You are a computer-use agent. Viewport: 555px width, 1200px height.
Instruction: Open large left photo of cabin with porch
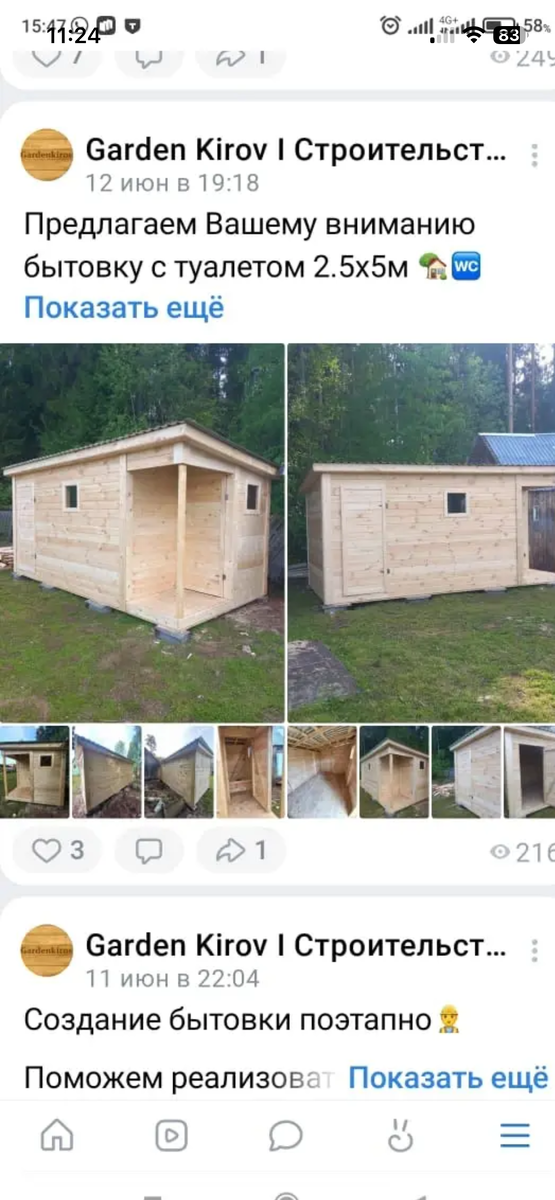[x=142, y=533]
